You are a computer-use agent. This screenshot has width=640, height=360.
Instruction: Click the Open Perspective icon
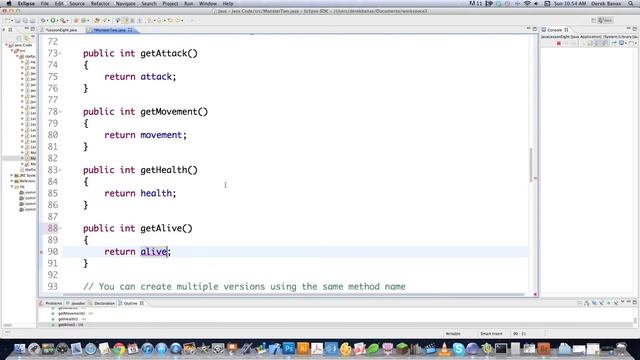[593, 20]
